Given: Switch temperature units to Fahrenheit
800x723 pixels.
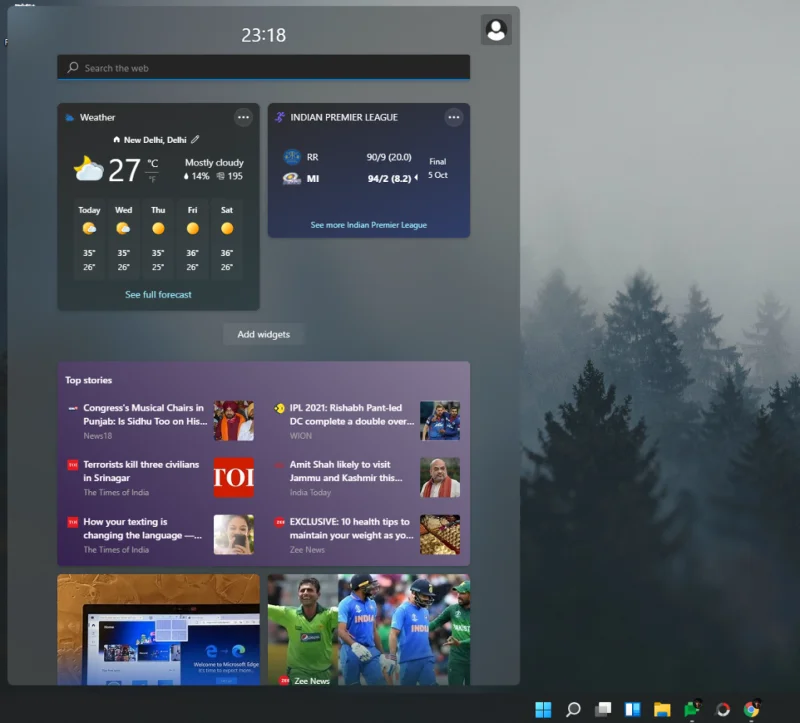Looking at the screenshot, I should 152,178.
